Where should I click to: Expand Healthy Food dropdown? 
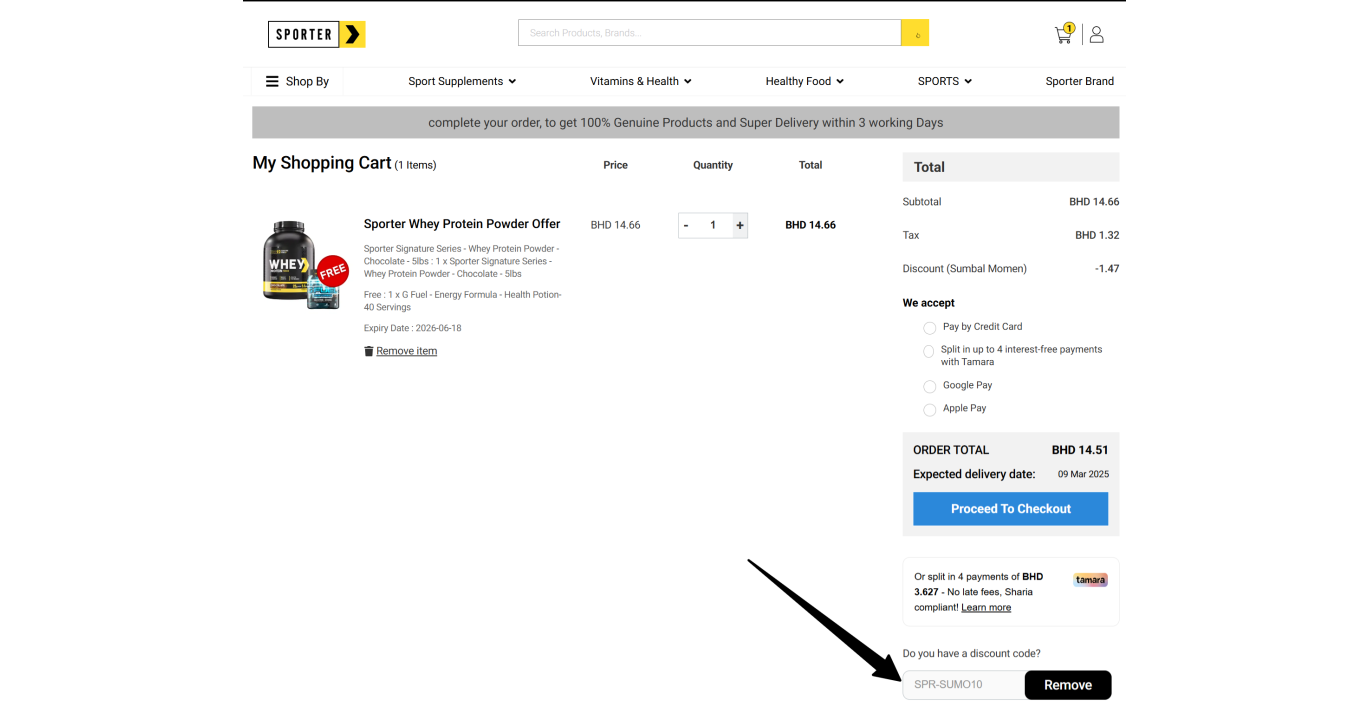pos(804,81)
